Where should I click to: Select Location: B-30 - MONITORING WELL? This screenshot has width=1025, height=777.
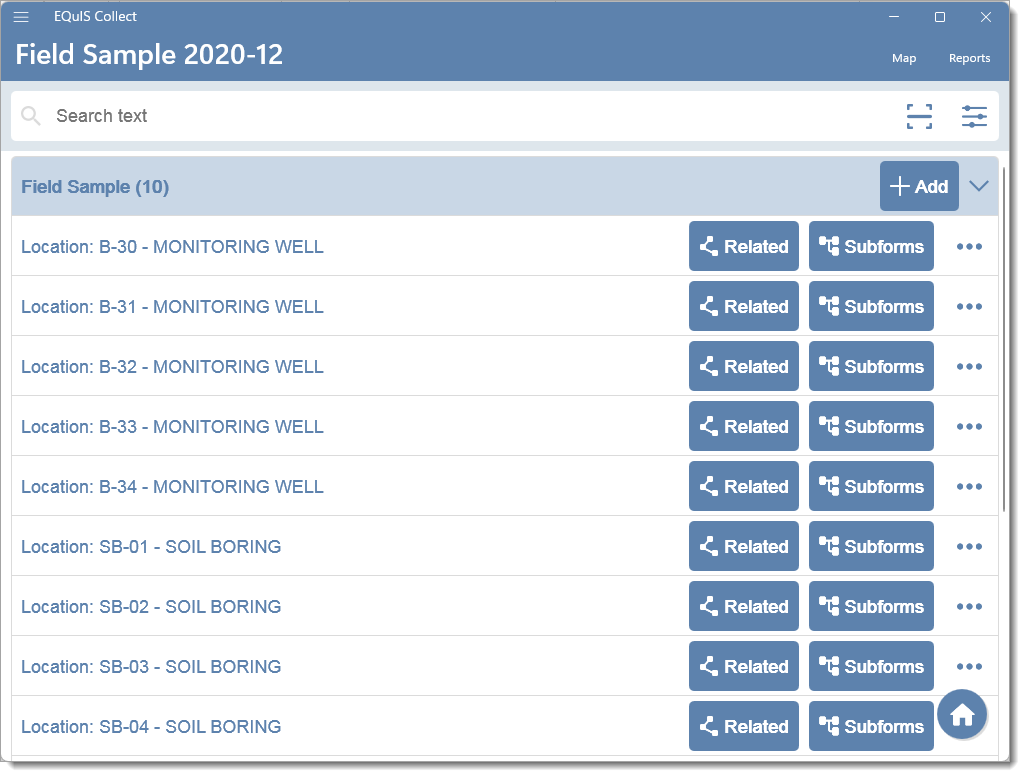coord(173,247)
